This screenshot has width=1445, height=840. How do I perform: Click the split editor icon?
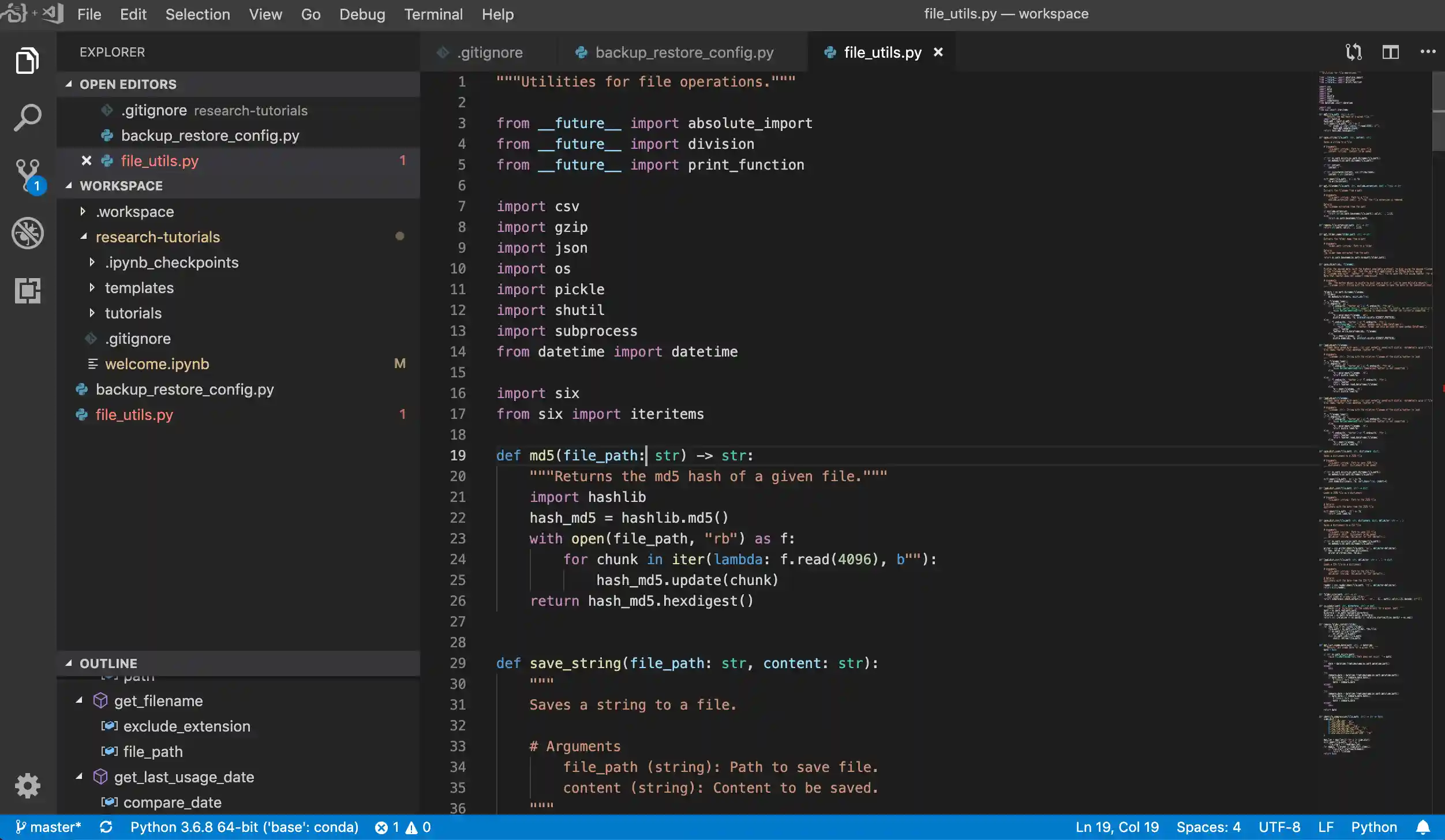[x=1390, y=52]
